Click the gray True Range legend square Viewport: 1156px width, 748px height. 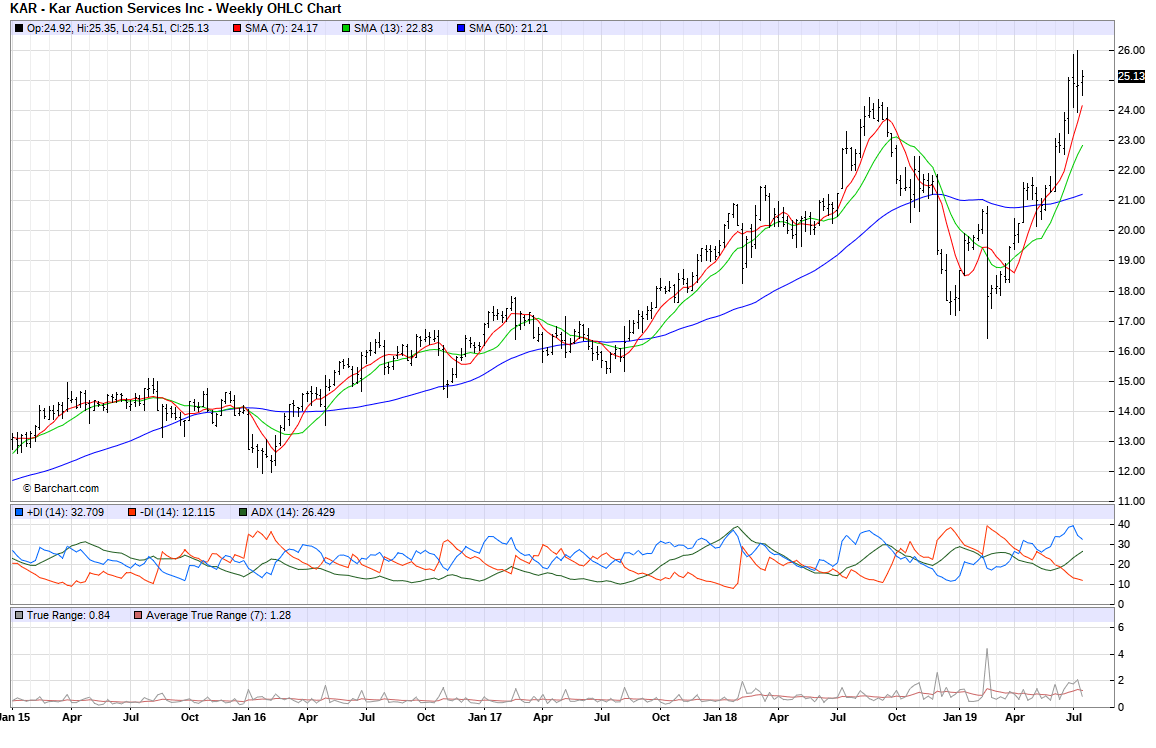point(19,614)
